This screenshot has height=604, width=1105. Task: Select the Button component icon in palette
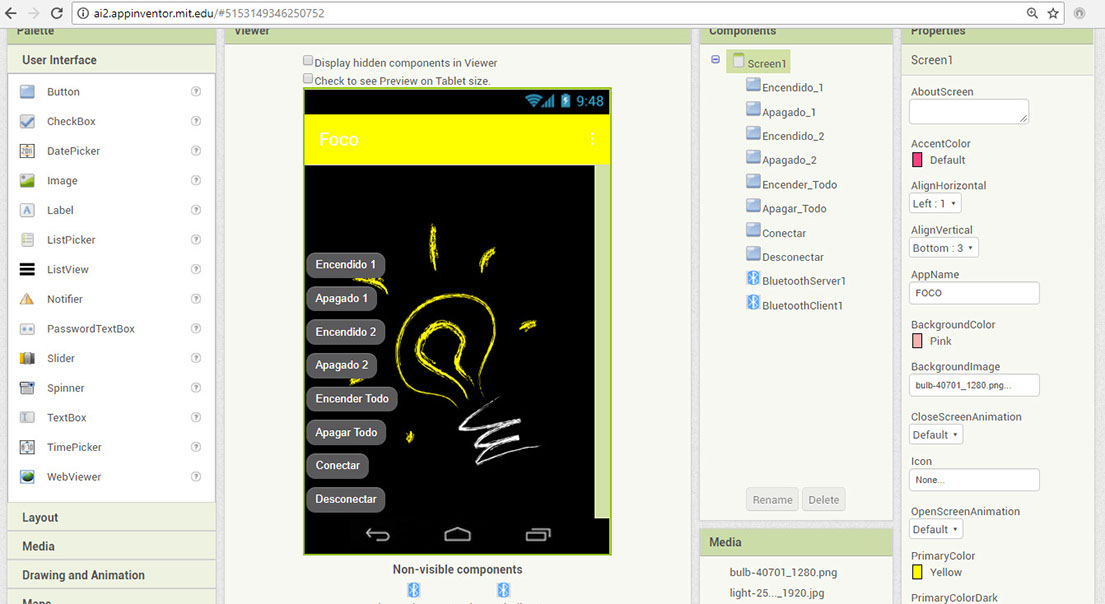coord(27,92)
